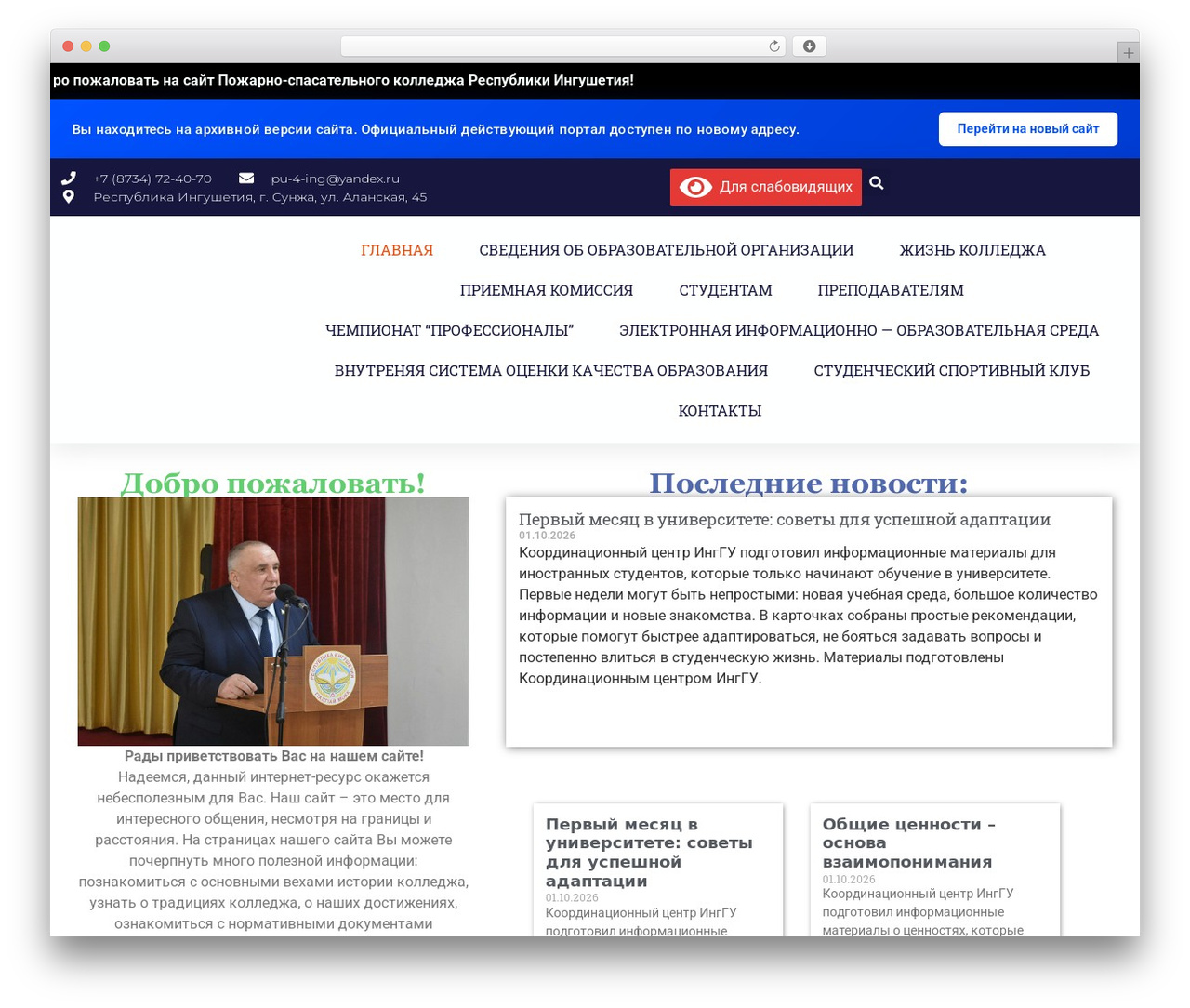Open ЭЛЕКТРОННАЯ ИНФОРМАЦИОННО — ОБРАЗОВАТЕЛЬНАЯ СРЕДА menu
Screen dimensions: 1190x1008
(x=859, y=330)
